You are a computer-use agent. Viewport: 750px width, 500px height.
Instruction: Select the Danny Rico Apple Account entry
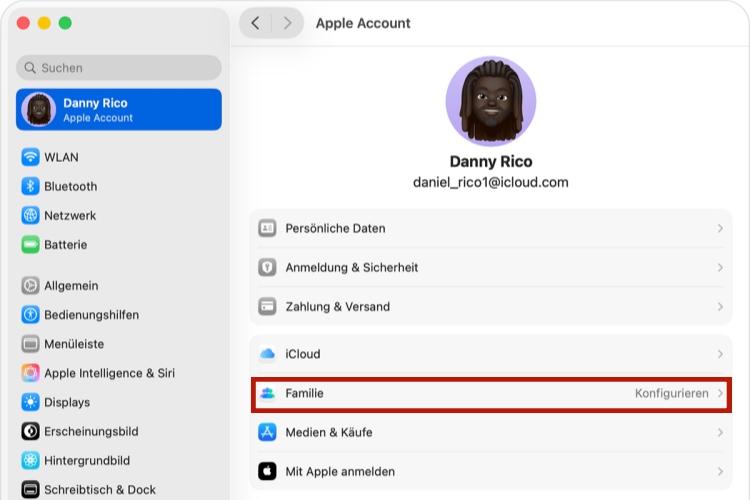(x=119, y=110)
